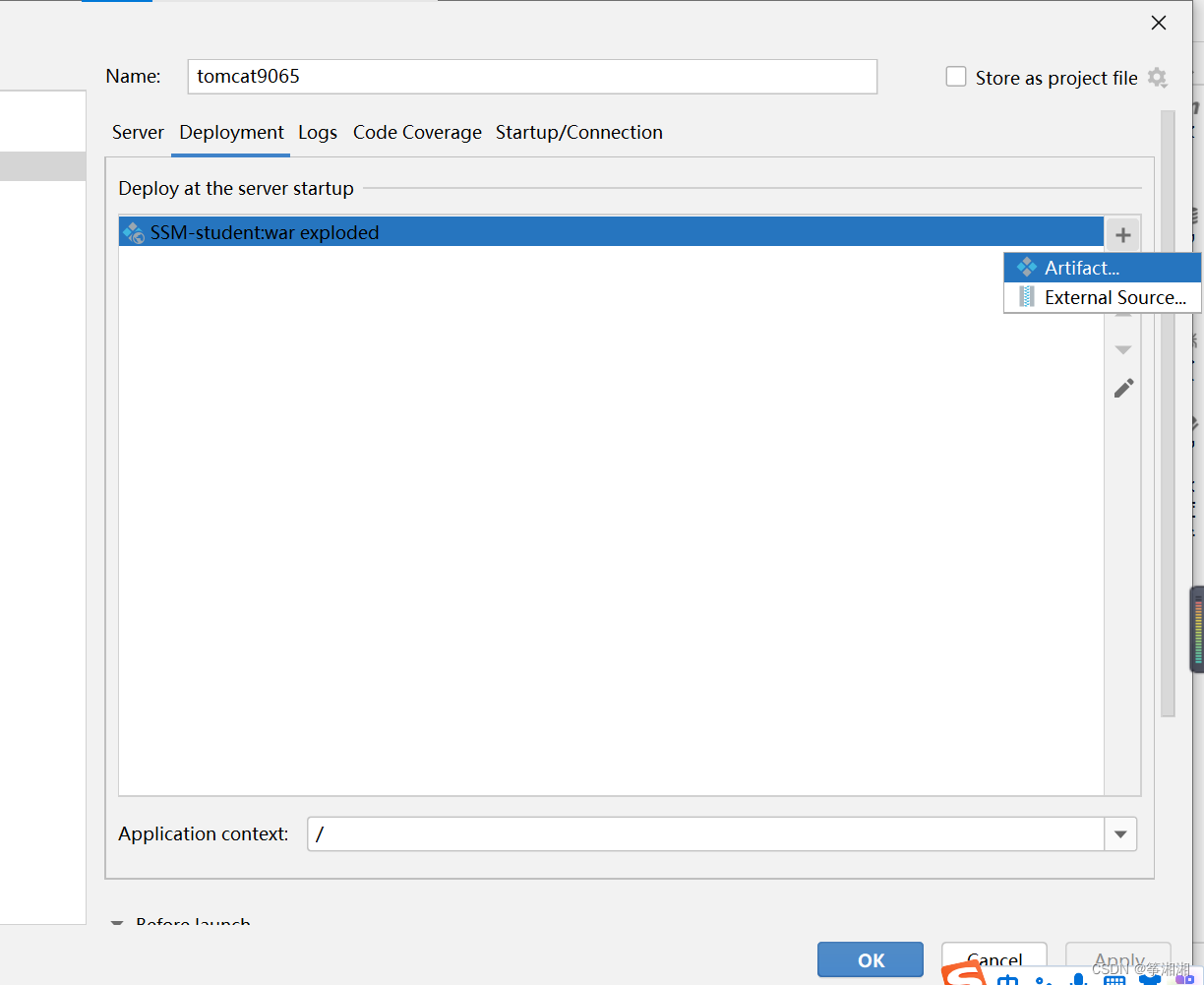Click the Apply button

point(1118,960)
